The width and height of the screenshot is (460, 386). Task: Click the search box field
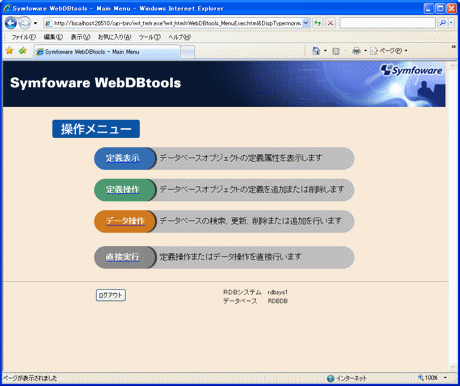387,23
